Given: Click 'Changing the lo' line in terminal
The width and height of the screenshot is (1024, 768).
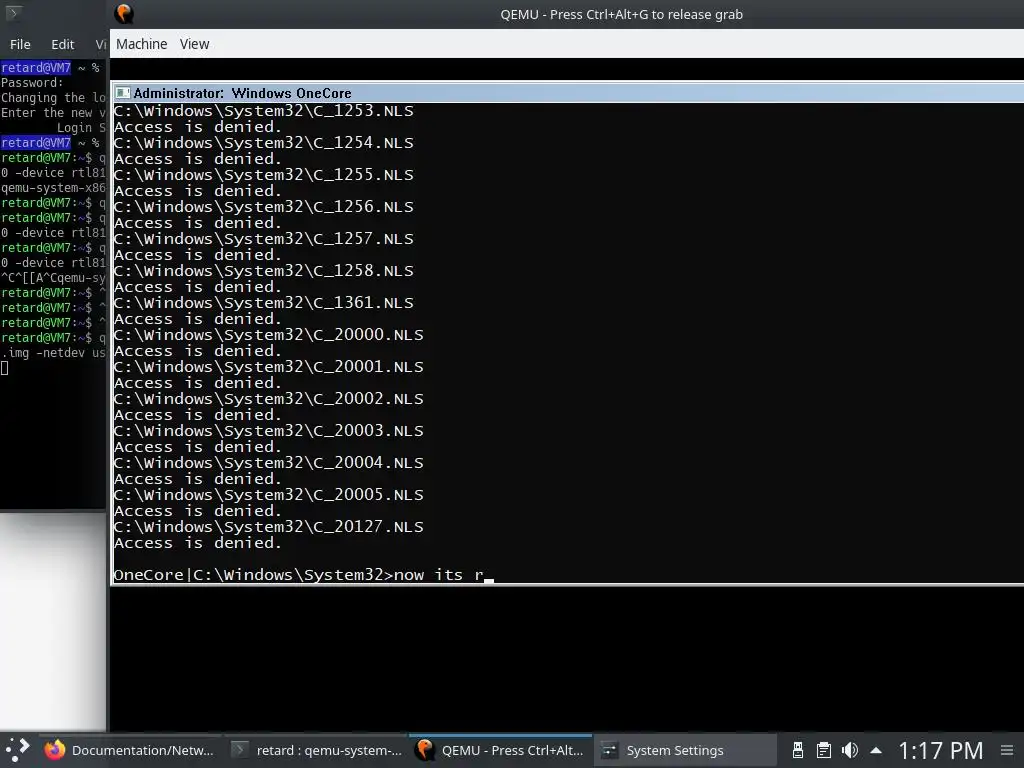Looking at the screenshot, I should [x=53, y=98].
